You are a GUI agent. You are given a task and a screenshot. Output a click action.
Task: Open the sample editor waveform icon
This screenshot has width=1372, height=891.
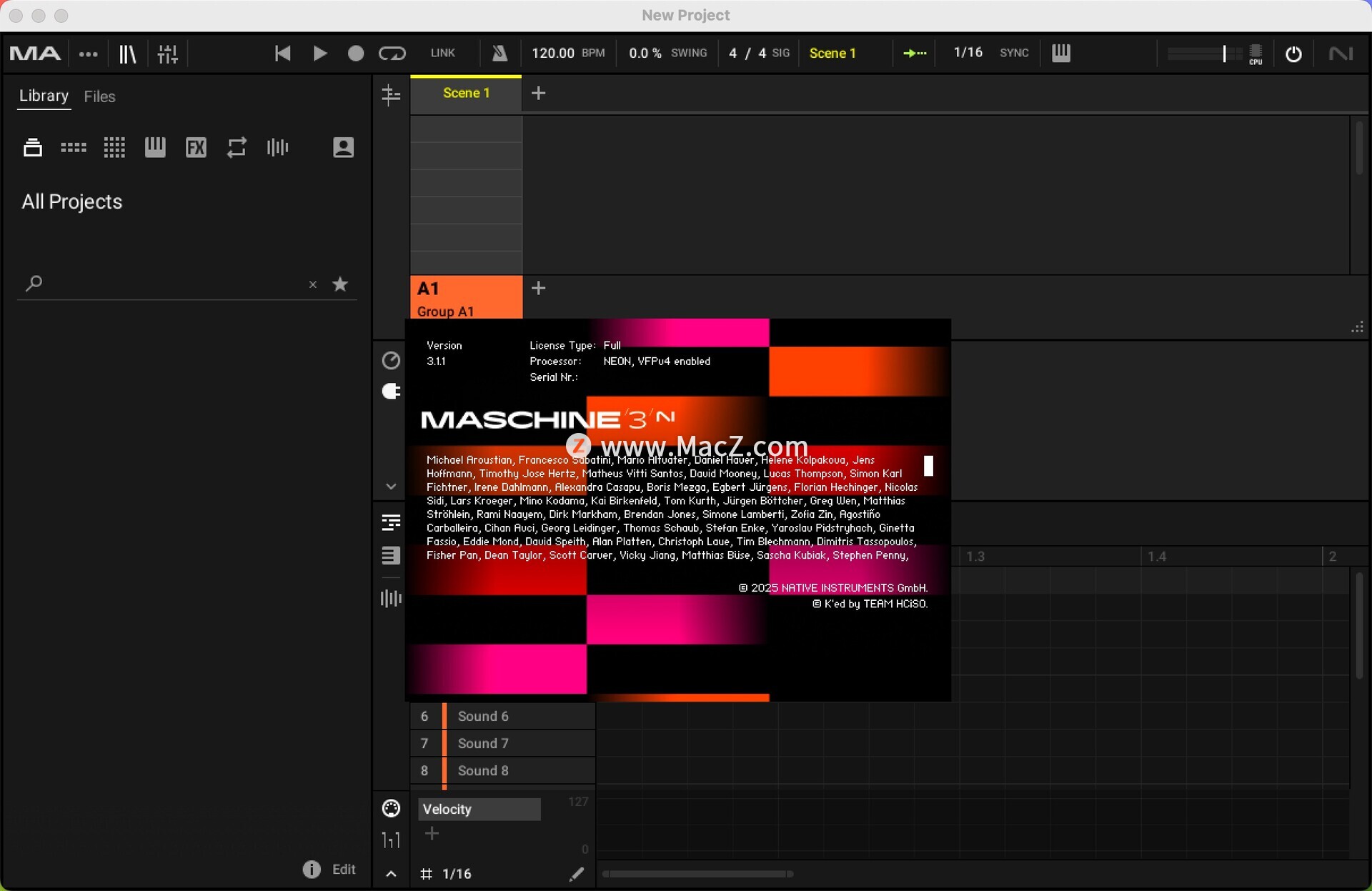click(x=391, y=598)
